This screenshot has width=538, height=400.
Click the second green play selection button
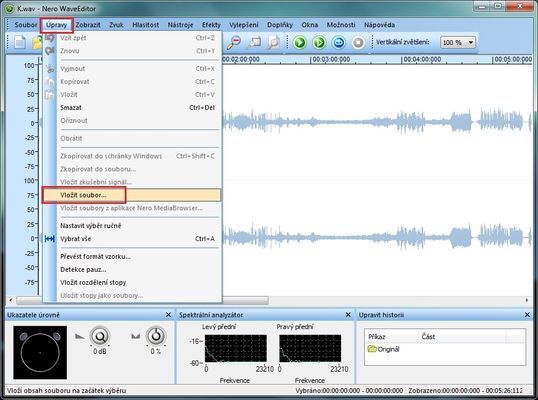click(x=319, y=43)
